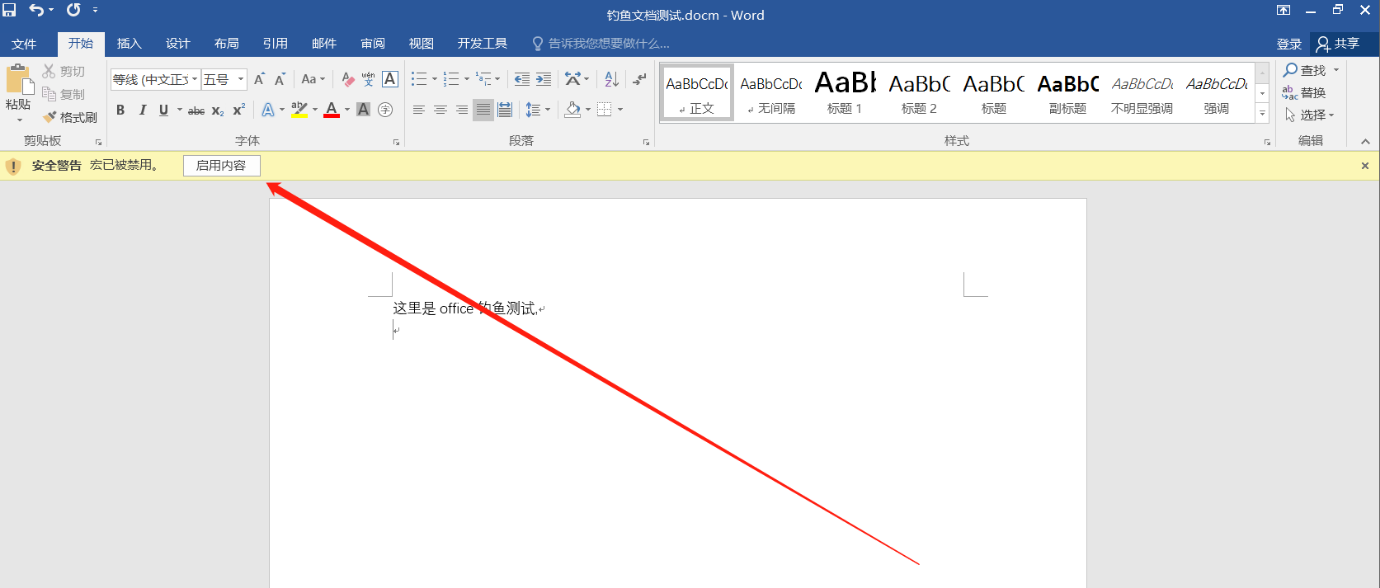Apply paragraph shading with the paint bucket
1380x588 pixels.
[573, 110]
